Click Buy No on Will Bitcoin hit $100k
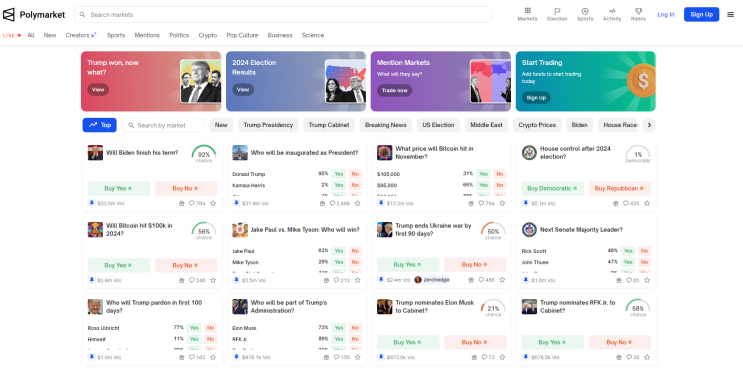This screenshot has width=743, height=368. (x=186, y=265)
